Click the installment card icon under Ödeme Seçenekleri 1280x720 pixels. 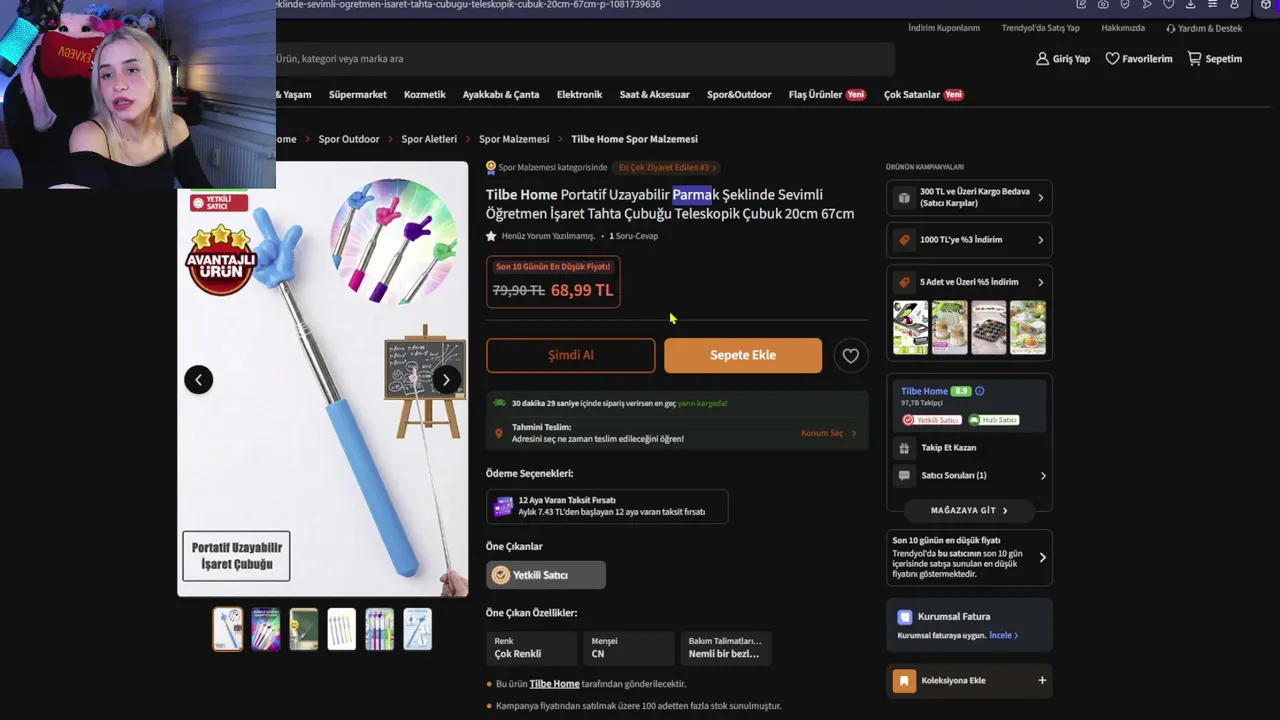point(503,506)
